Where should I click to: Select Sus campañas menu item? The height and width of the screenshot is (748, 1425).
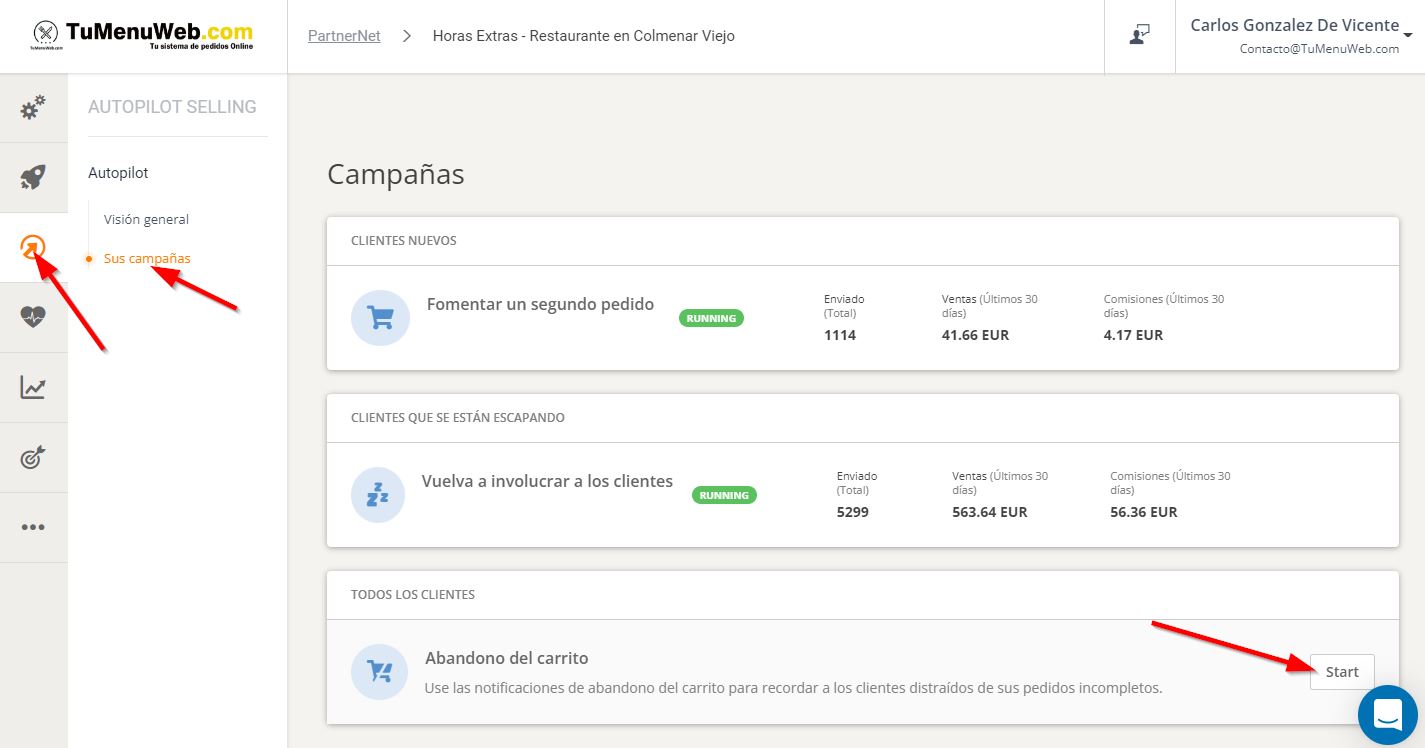(147, 258)
